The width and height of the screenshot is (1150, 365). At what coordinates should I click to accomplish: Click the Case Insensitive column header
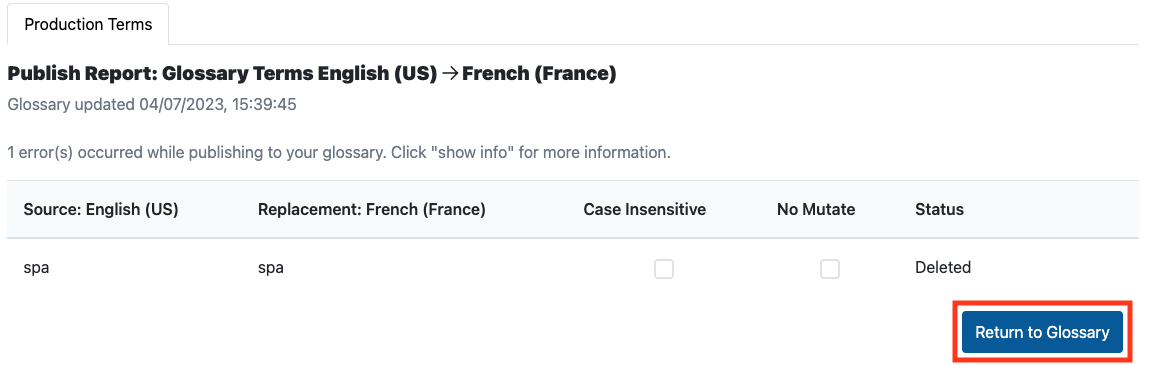[645, 210]
